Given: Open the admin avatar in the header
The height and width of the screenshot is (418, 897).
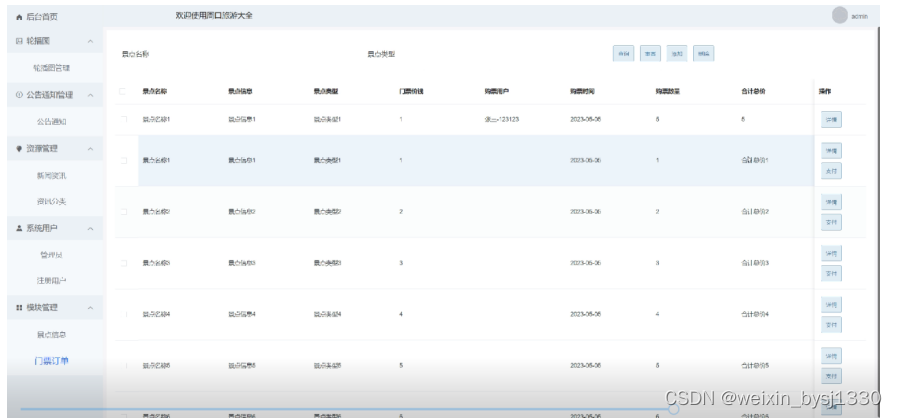Looking at the screenshot, I should [839, 15].
